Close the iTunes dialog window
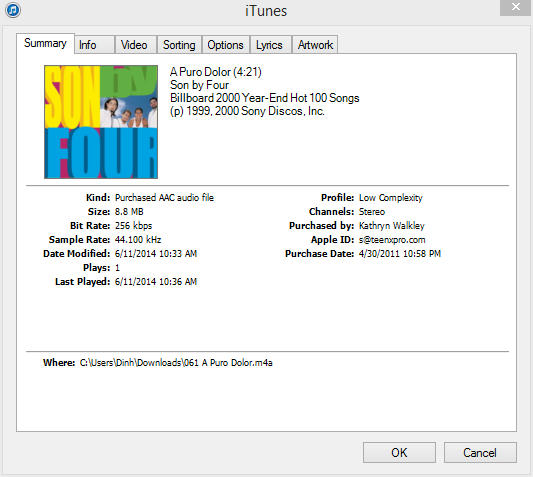Viewport: 533px width, 477px height. (516, 7)
